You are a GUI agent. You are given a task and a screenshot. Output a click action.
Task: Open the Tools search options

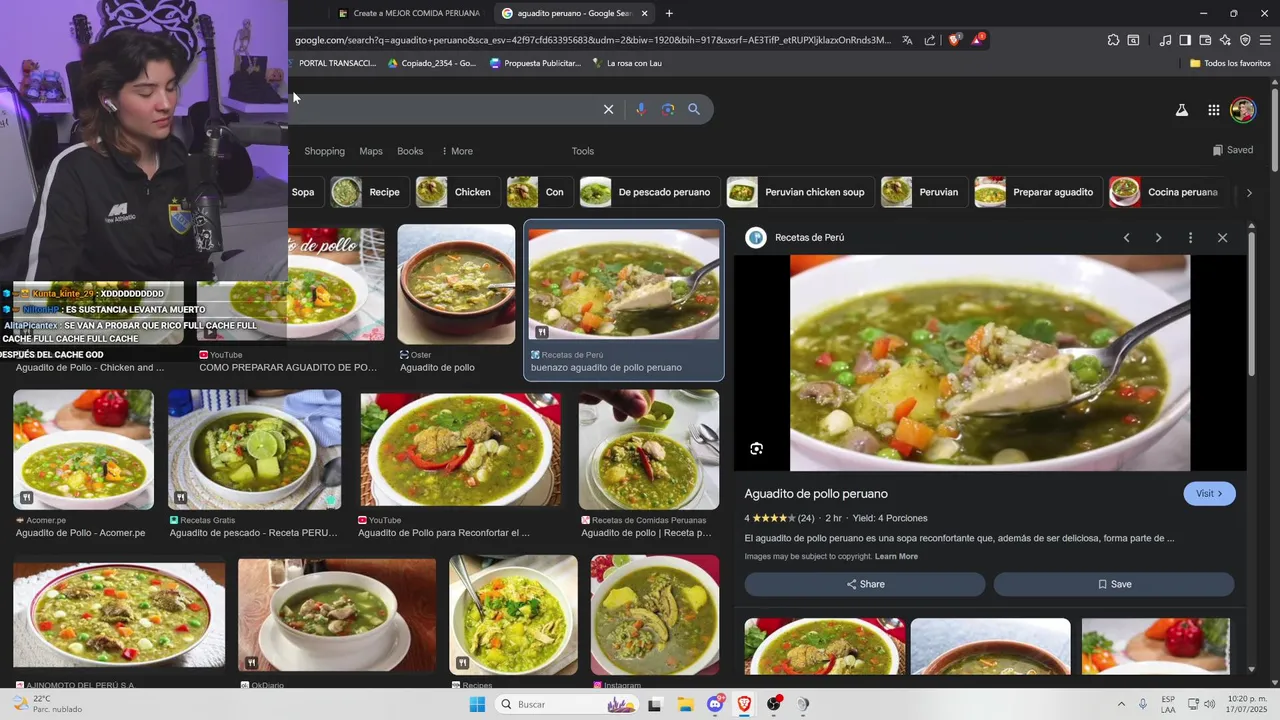point(583,151)
